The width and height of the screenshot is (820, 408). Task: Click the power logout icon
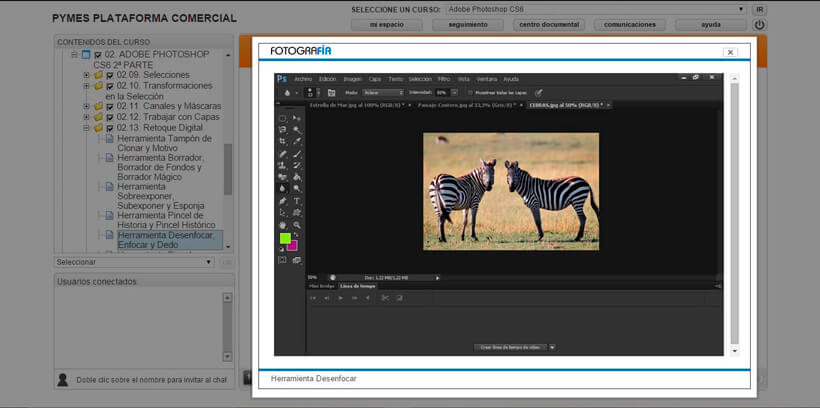point(759,25)
